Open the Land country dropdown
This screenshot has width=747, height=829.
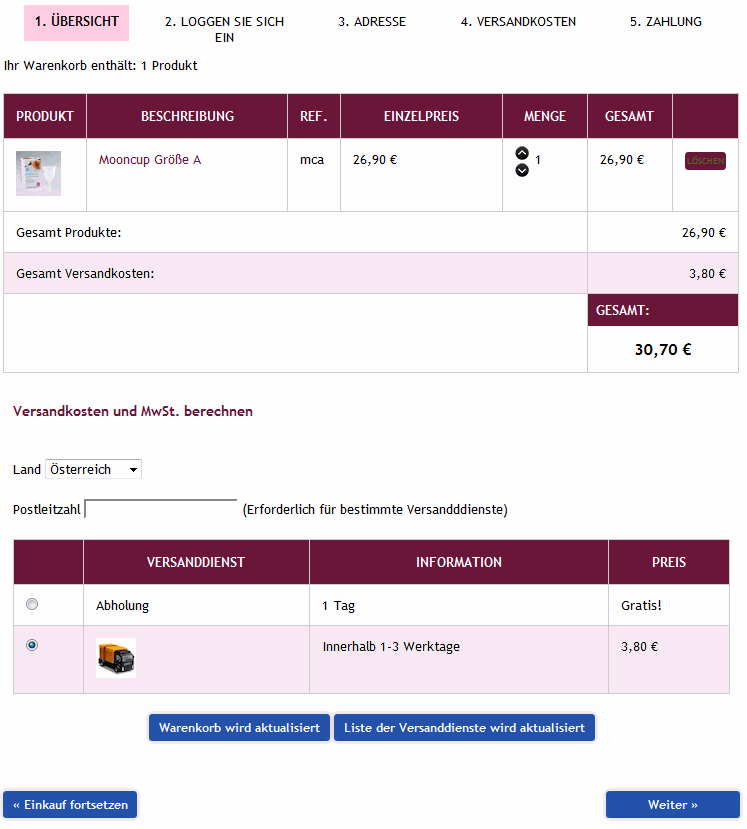tap(93, 469)
